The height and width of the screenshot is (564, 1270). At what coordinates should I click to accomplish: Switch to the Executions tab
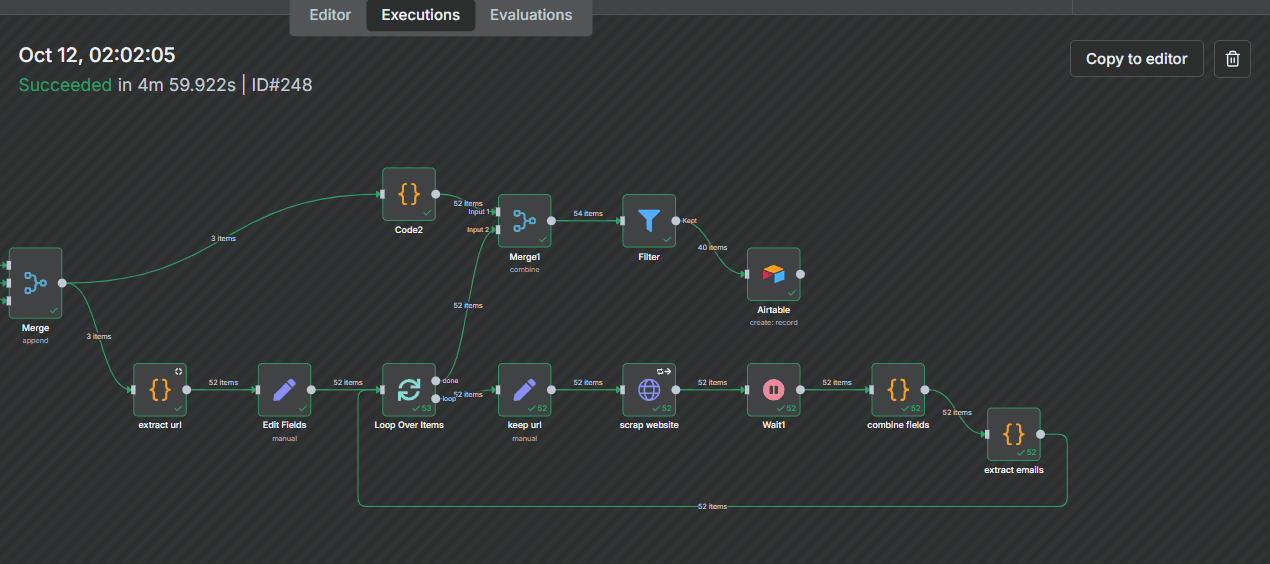pos(421,15)
